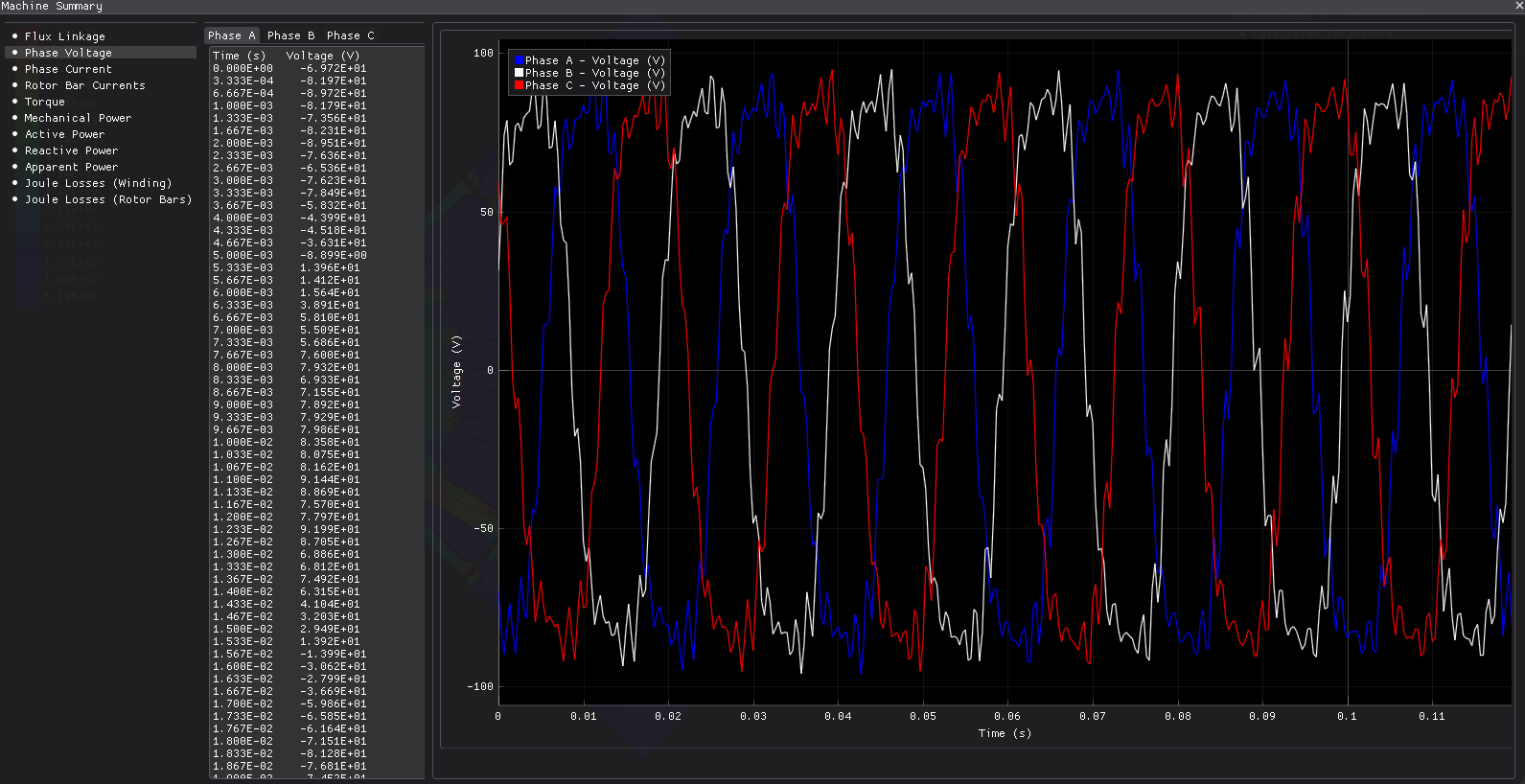
Task: Switch to the Phase B tab
Action: [290, 35]
